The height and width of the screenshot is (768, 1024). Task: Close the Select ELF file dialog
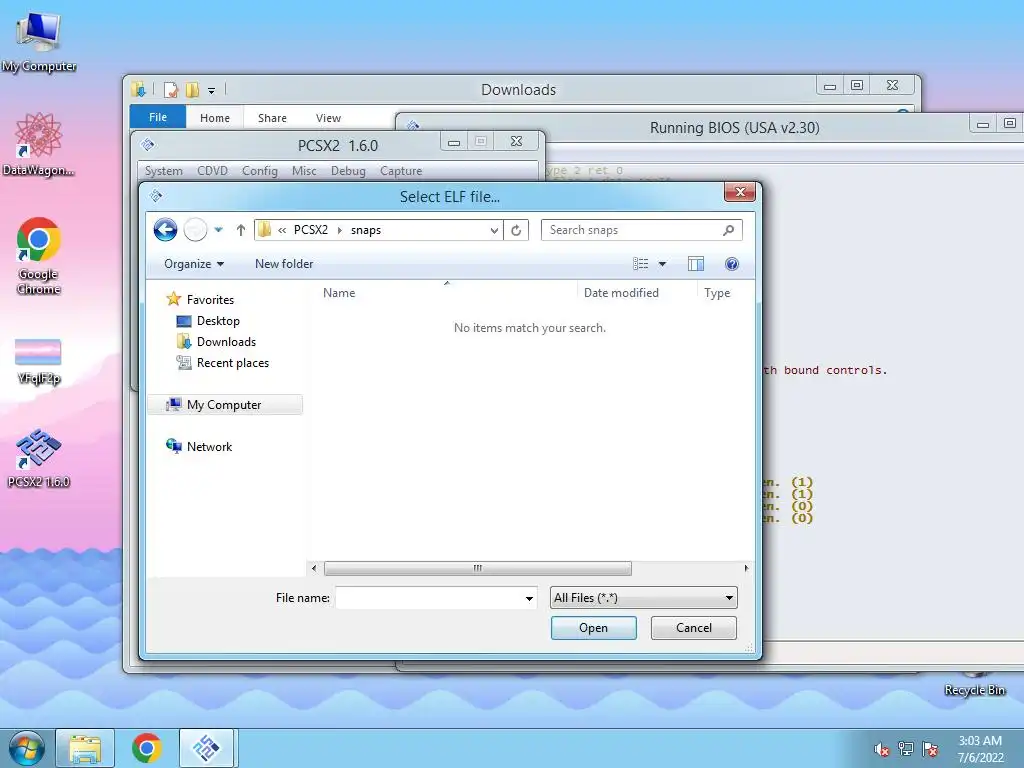click(740, 192)
